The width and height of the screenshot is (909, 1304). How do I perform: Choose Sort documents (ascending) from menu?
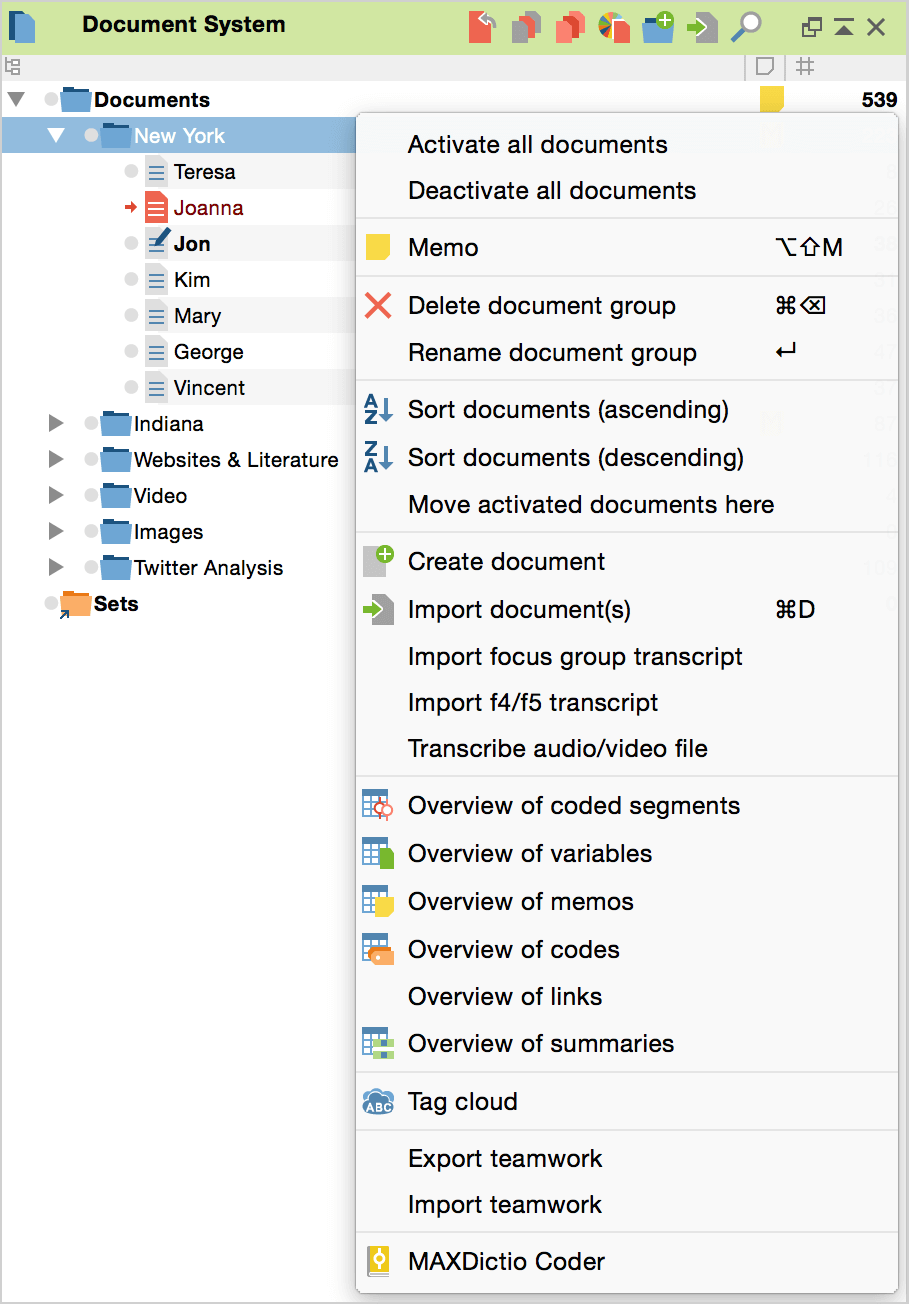tap(567, 410)
